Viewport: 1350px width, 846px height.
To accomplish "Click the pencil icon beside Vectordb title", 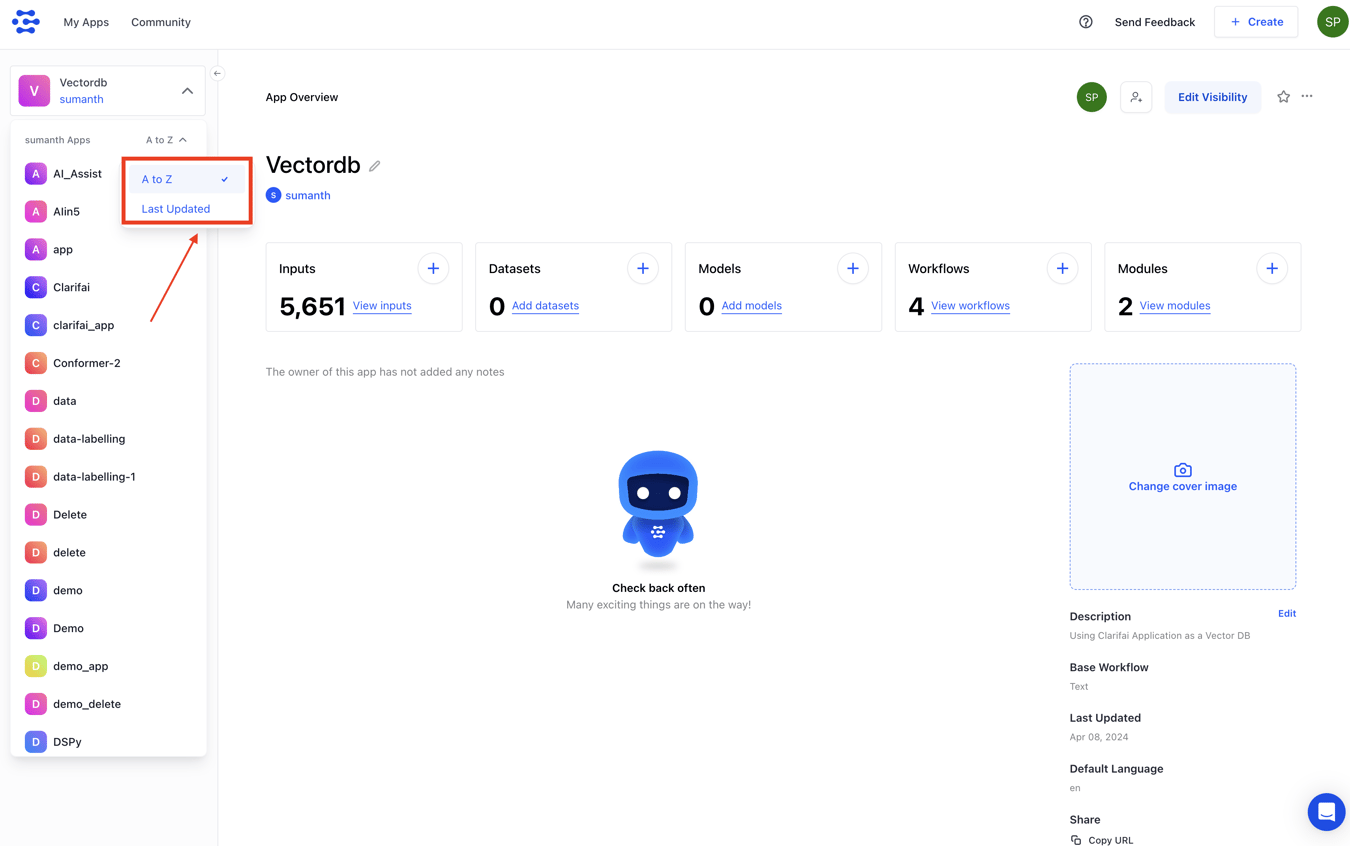I will (x=375, y=166).
